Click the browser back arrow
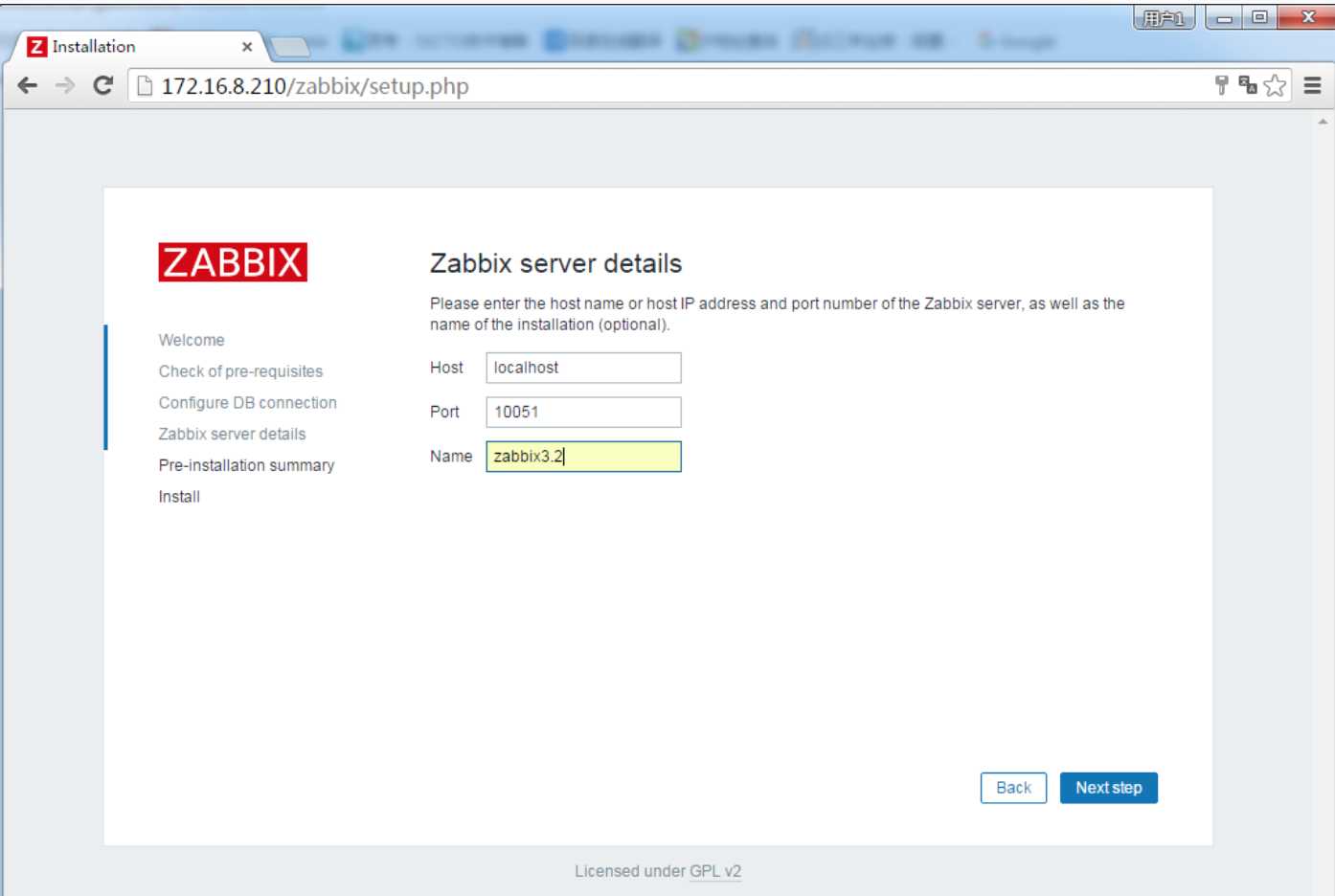 [x=28, y=85]
